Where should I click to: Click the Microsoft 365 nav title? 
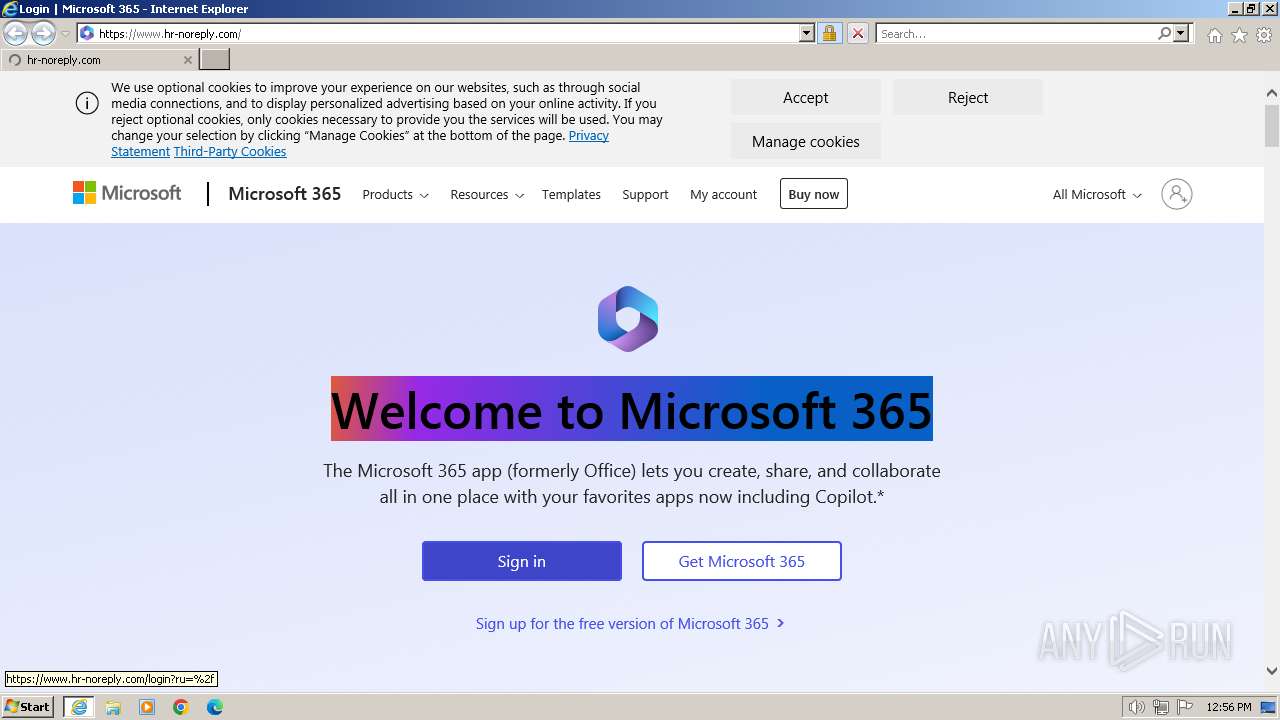[285, 194]
